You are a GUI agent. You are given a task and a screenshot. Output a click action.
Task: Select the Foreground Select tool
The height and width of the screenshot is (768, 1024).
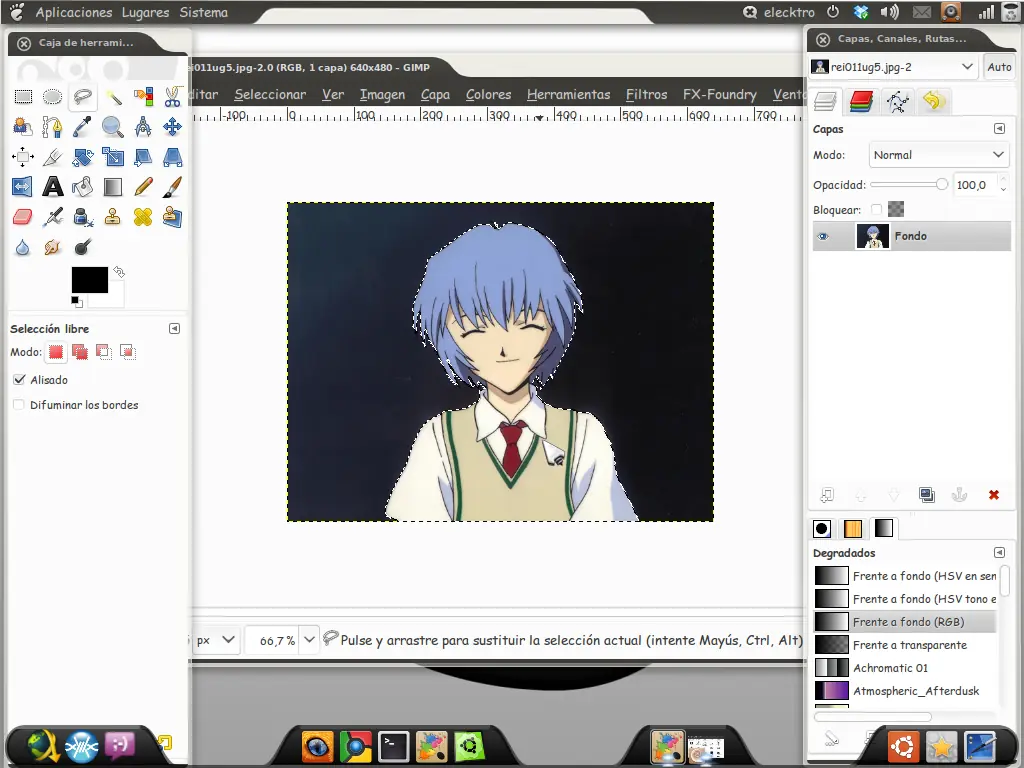click(23, 127)
